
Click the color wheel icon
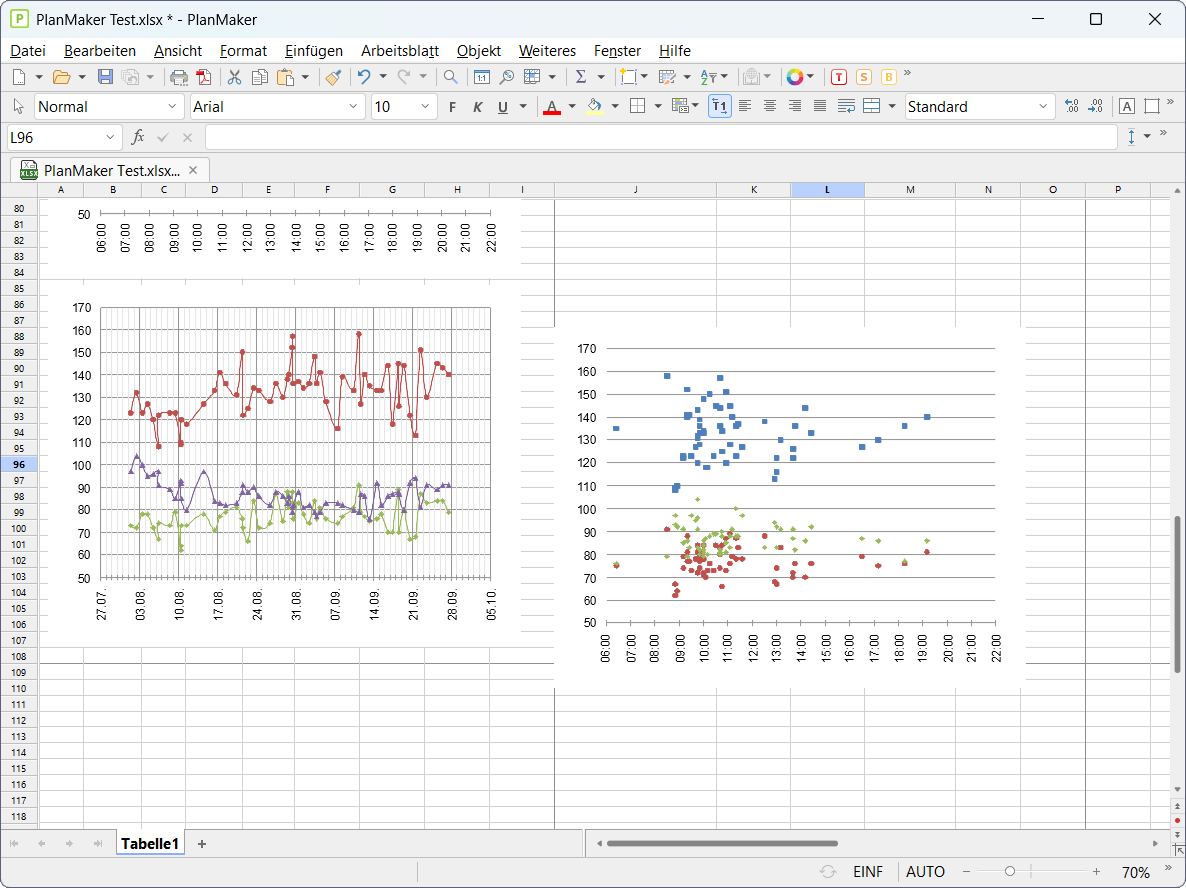click(794, 76)
